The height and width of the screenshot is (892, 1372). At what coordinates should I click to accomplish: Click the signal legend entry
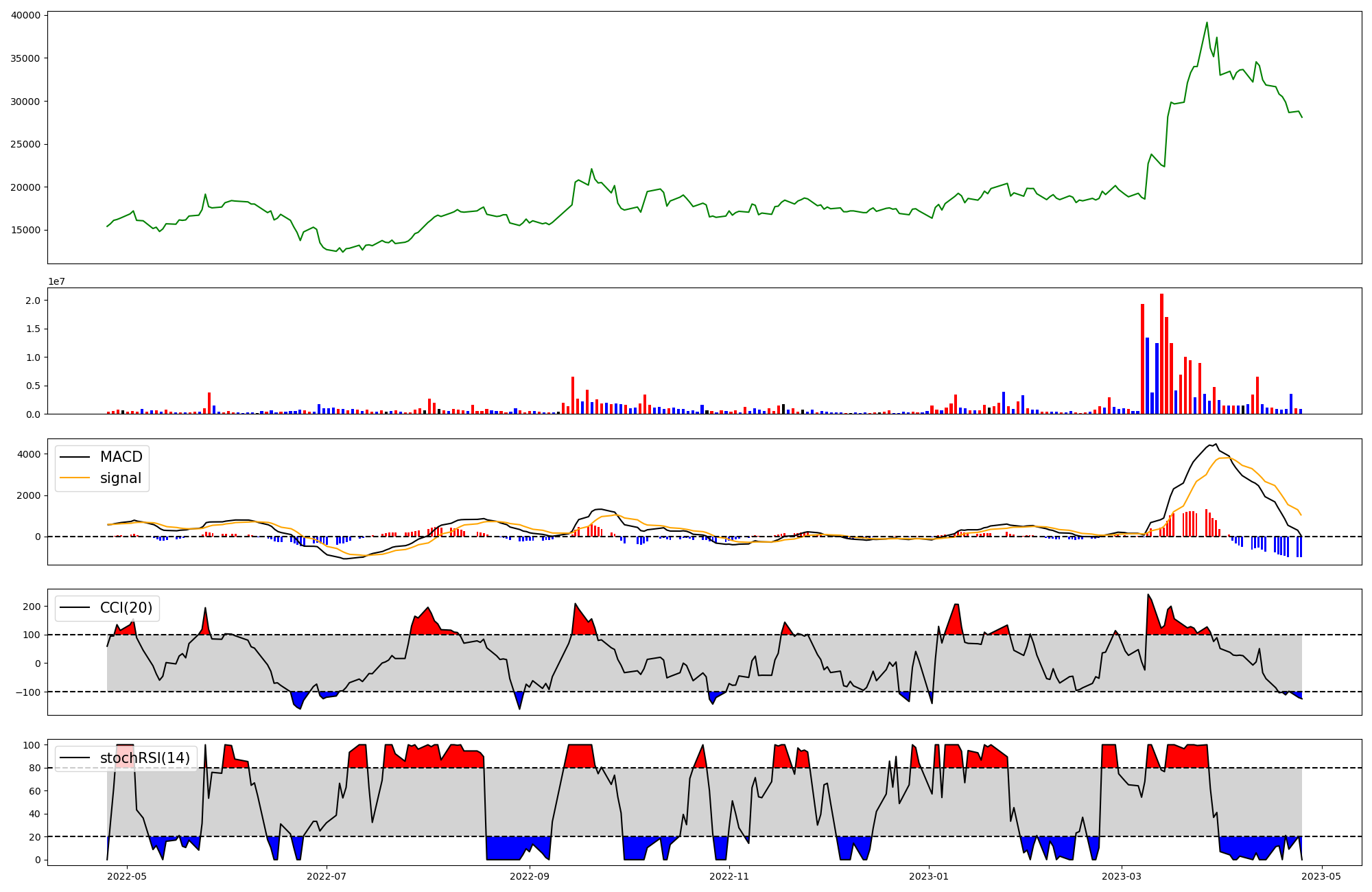(x=101, y=478)
